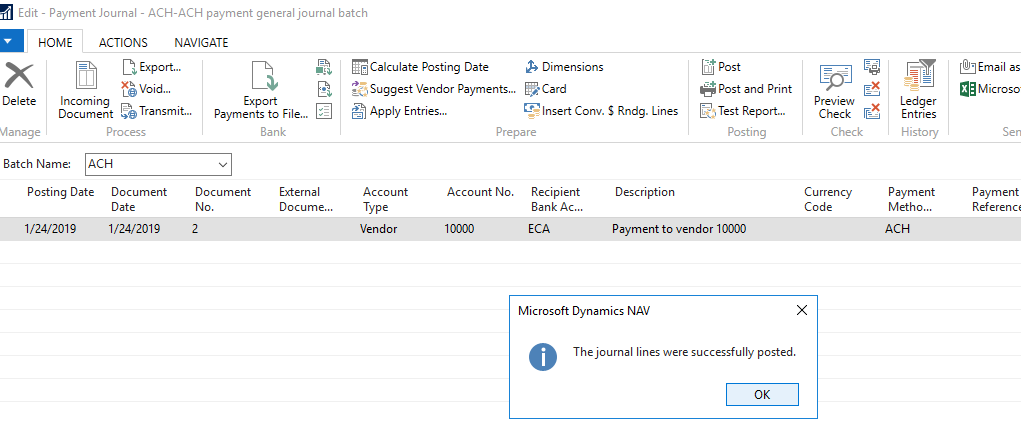Screen dimensions: 1021x424
Task: Select Account No. cell 10000
Action: click(460, 229)
